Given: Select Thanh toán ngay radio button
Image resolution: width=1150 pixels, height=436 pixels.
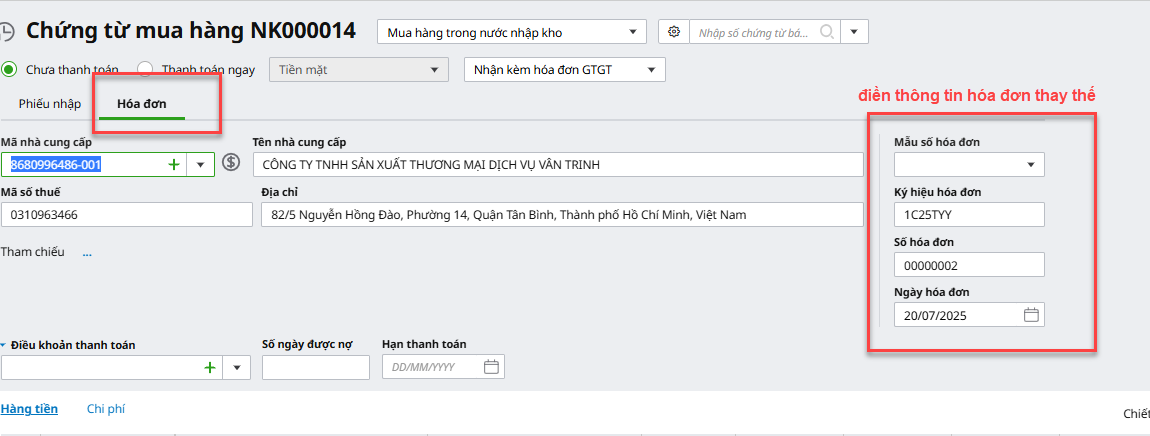Looking at the screenshot, I should coord(145,70).
